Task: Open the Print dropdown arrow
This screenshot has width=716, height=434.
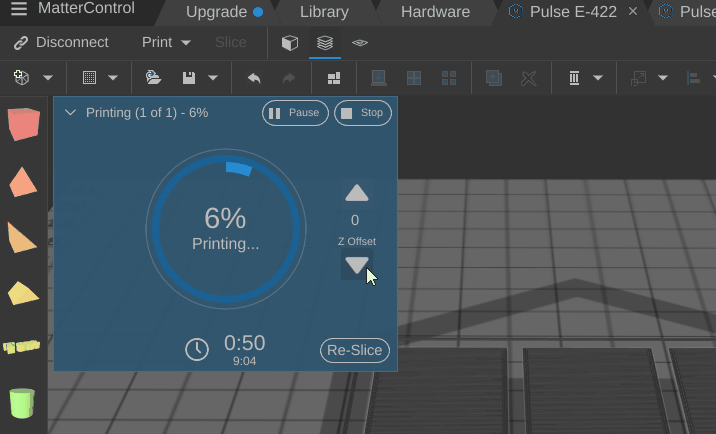Action: tap(186, 43)
